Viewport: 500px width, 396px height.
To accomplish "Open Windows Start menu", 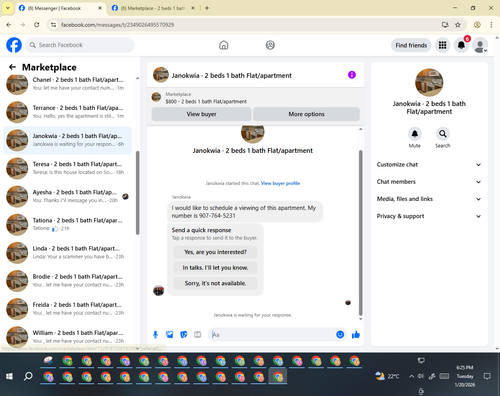I will pyautogui.click(x=9, y=376).
